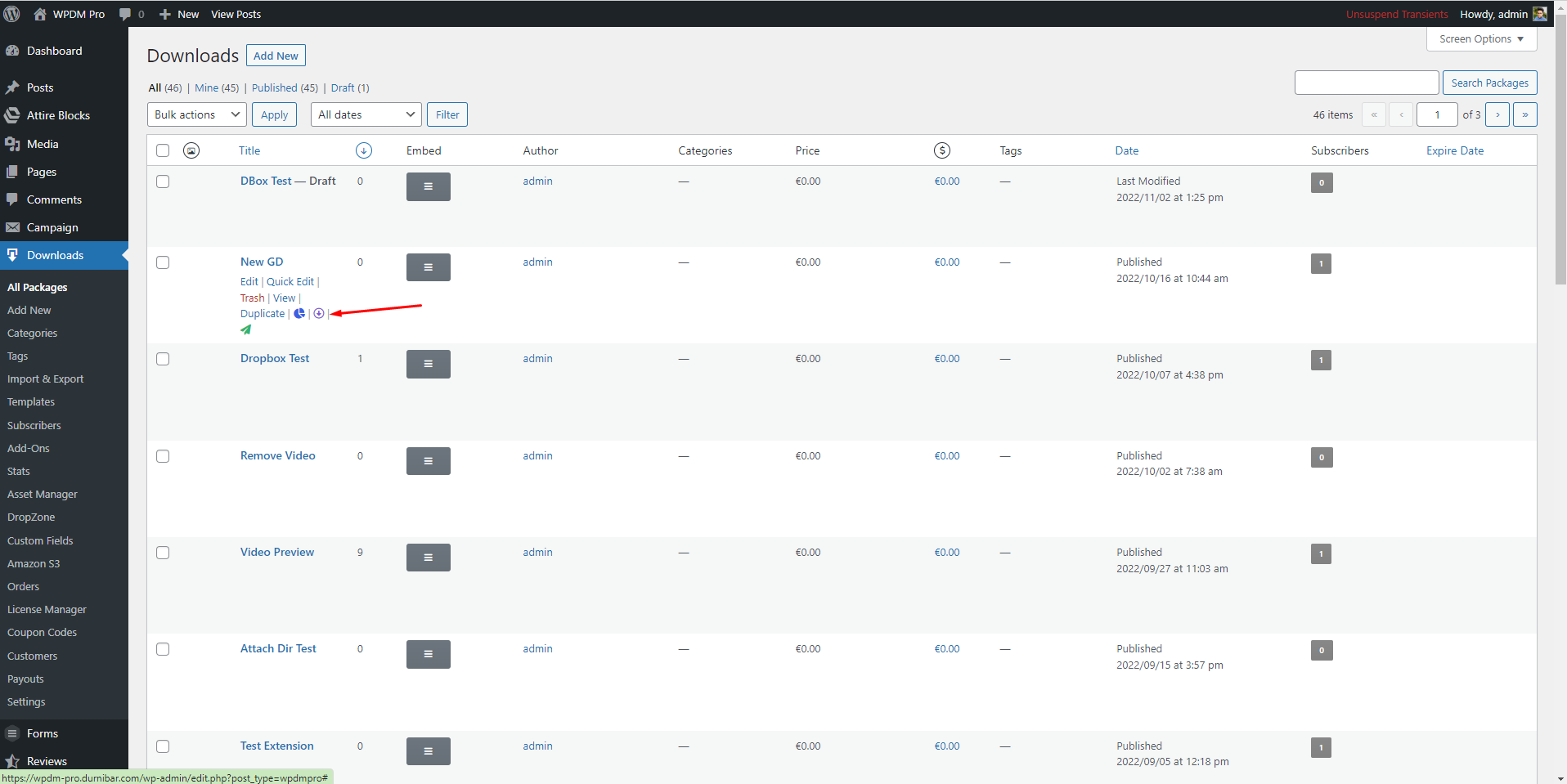Open embed menu button for Dropbox Test row

click(428, 364)
